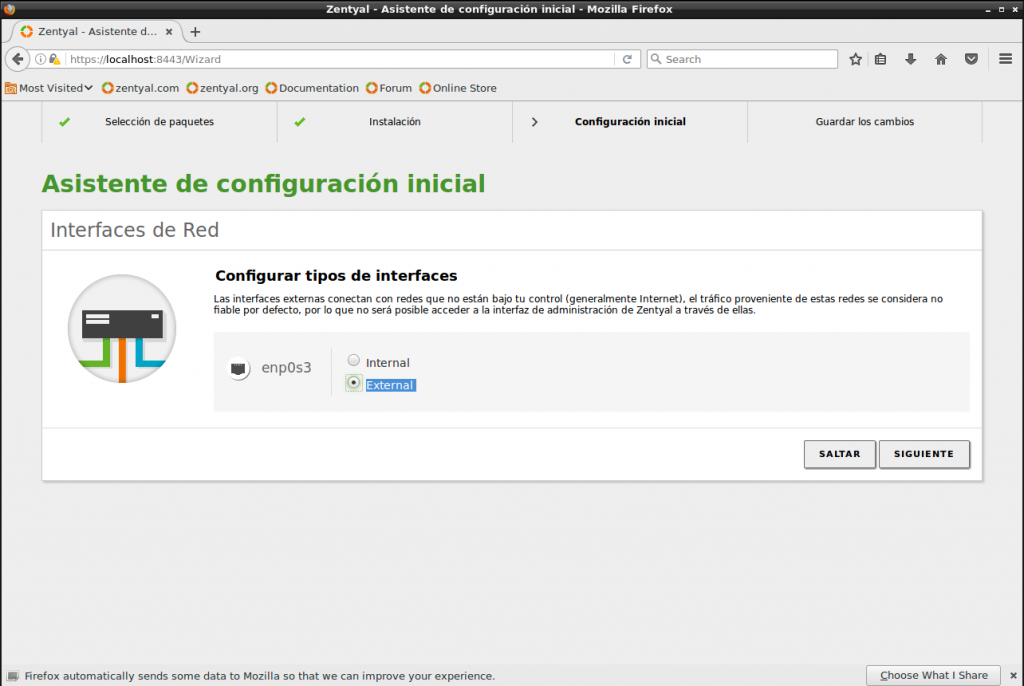Dismiss the Firefox data notification bar
Screen dimensions: 1024x686
1012,675
